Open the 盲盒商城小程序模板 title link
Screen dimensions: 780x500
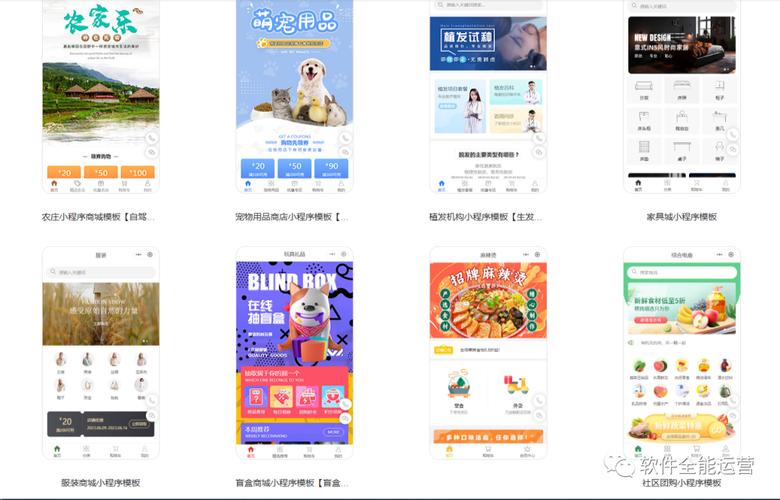point(292,482)
